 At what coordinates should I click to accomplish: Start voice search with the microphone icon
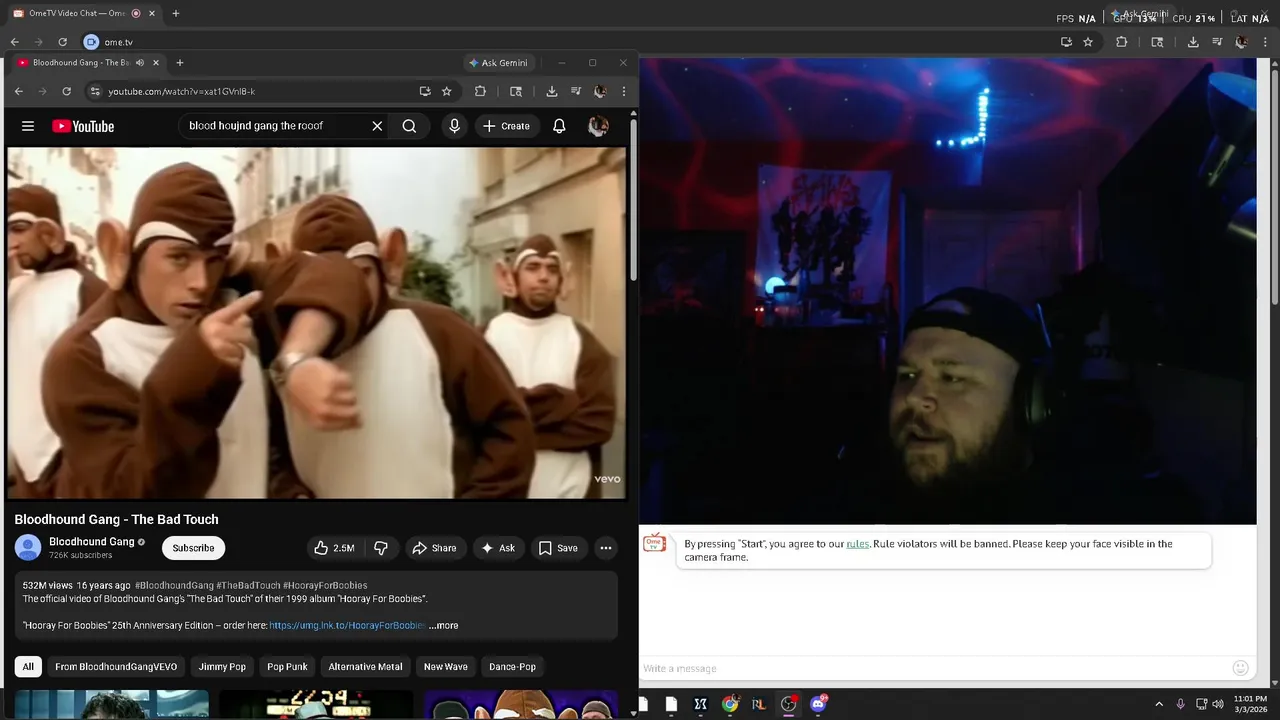pos(454,126)
